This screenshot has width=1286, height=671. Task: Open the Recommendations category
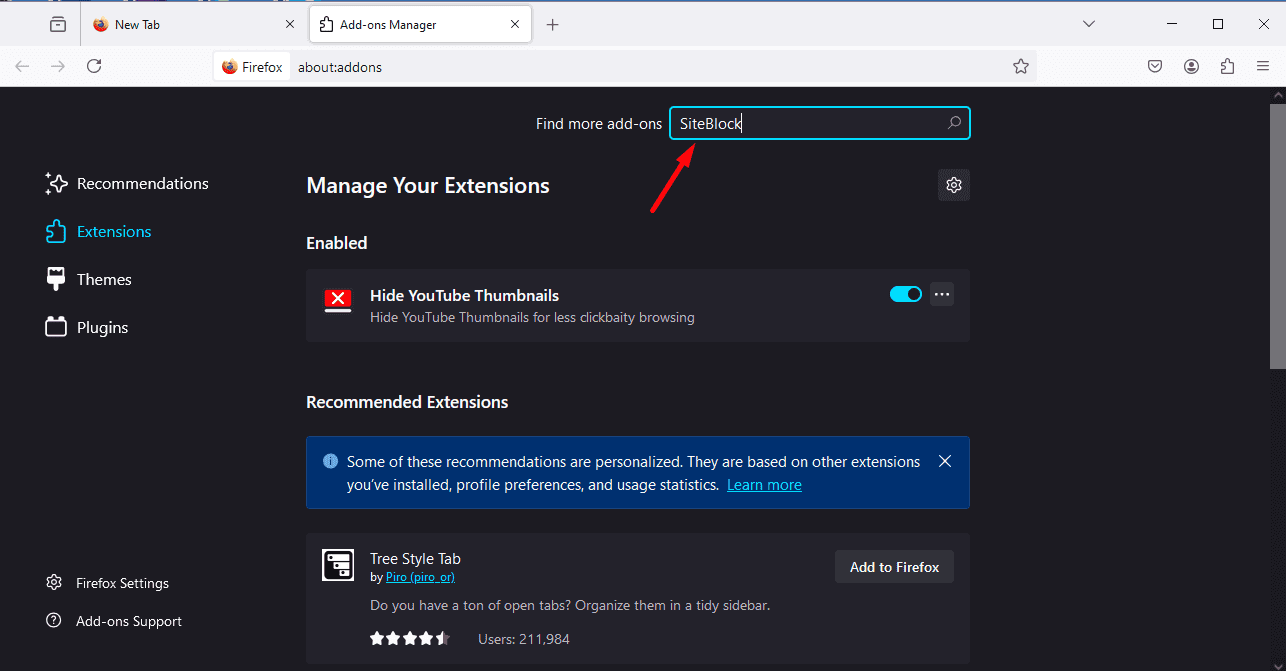coord(127,184)
